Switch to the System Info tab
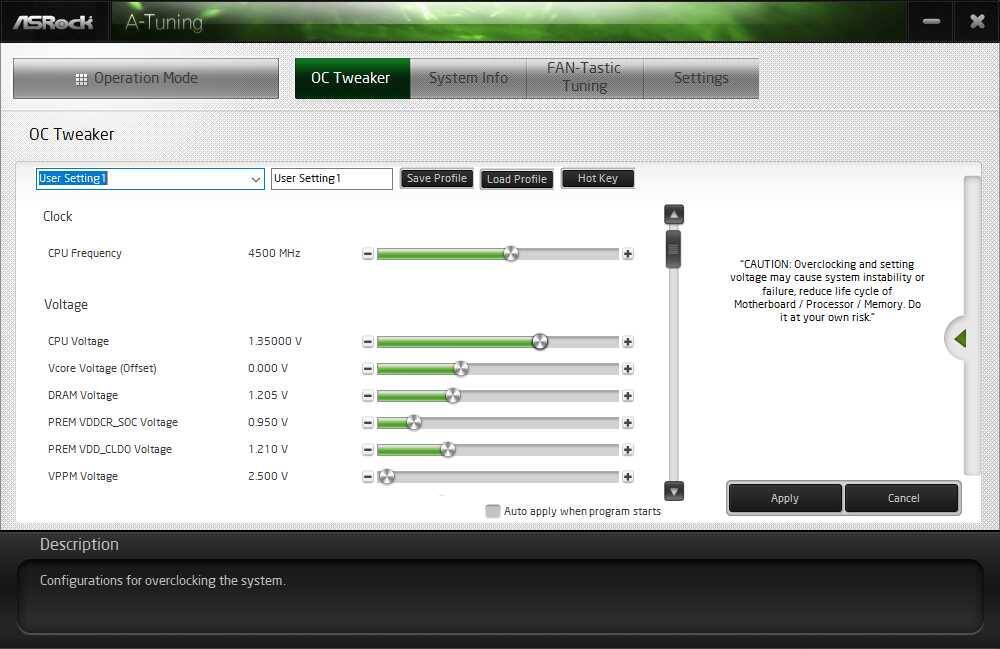This screenshot has width=1000, height=649. pos(468,78)
